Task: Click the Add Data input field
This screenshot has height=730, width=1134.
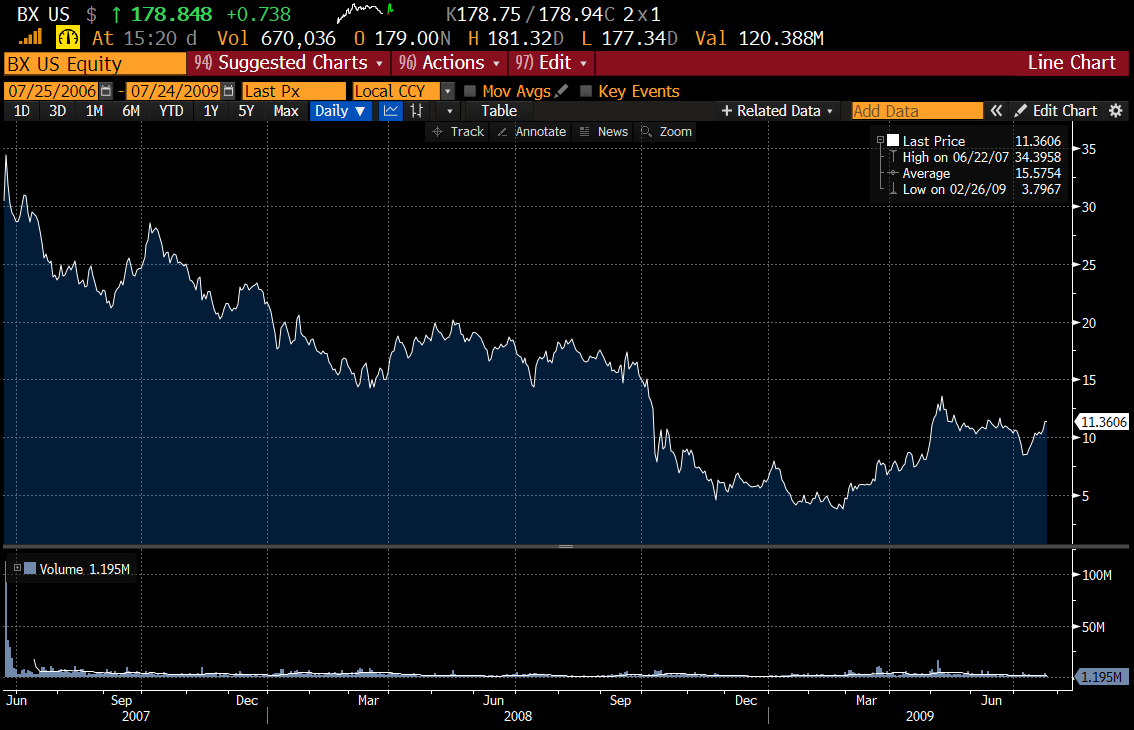Action: pos(917,111)
